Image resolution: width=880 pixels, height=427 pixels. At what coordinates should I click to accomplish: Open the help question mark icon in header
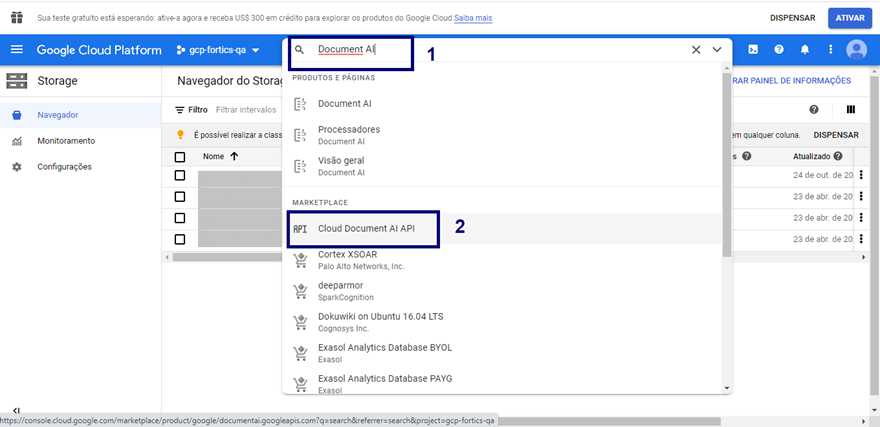[779, 49]
